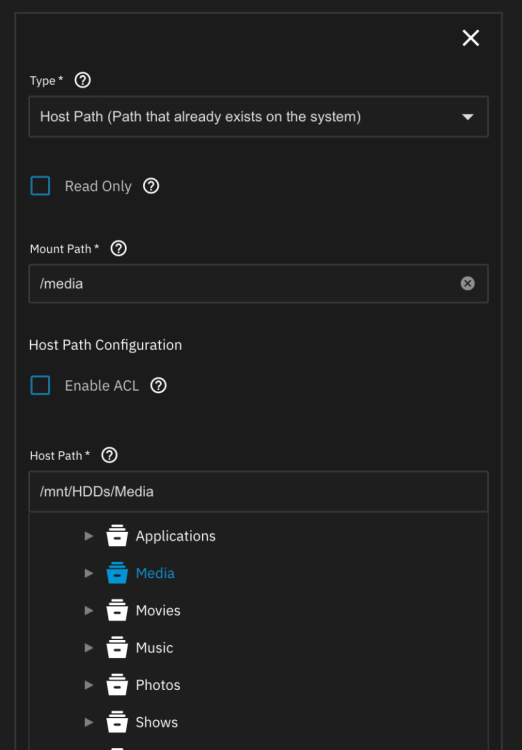Select the Music folder name
The height and width of the screenshot is (750, 522).
pyautogui.click(x=154, y=648)
